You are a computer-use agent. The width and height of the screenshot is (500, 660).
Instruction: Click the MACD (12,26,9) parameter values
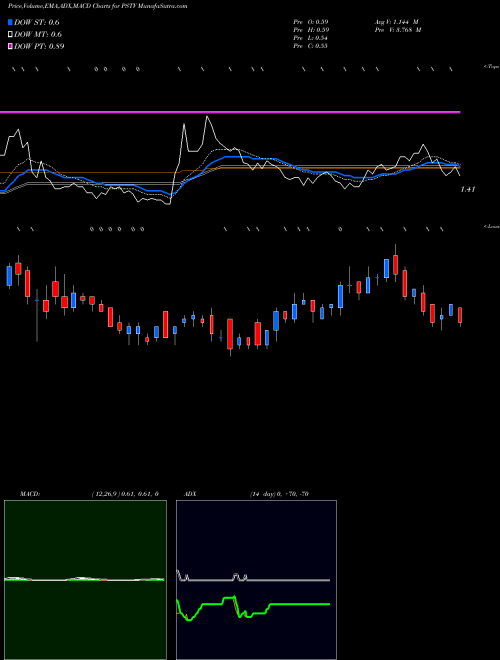tap(125, 494)
